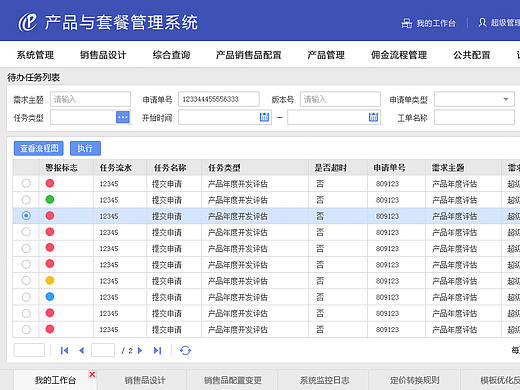Open the 系统管理 menu
This screenshot has height=390, width=520.
pyautogui.click(x=35, y=55)
